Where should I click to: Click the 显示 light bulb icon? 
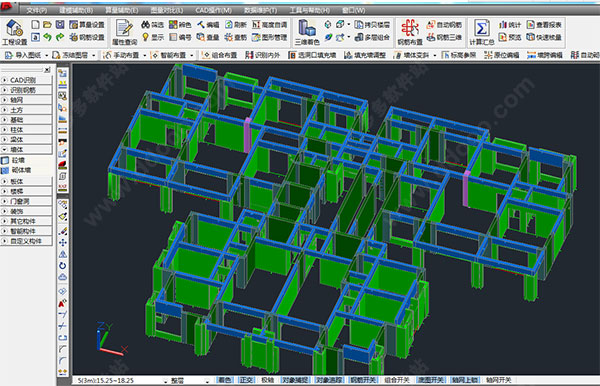point(145,37)
